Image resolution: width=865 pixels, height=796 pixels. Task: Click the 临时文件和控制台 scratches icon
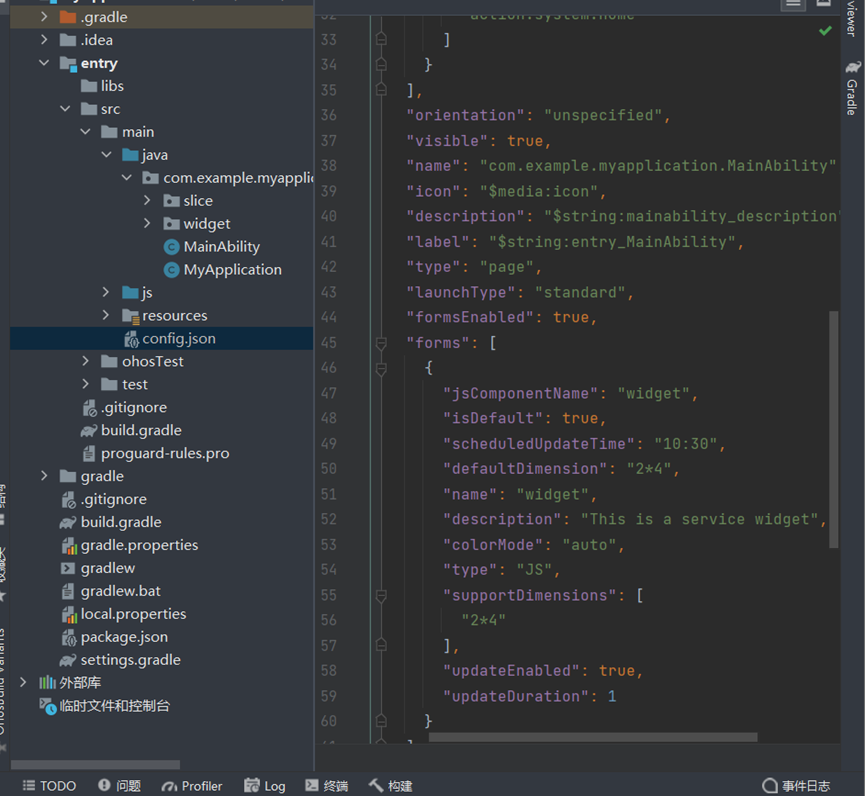click(47, 706)
